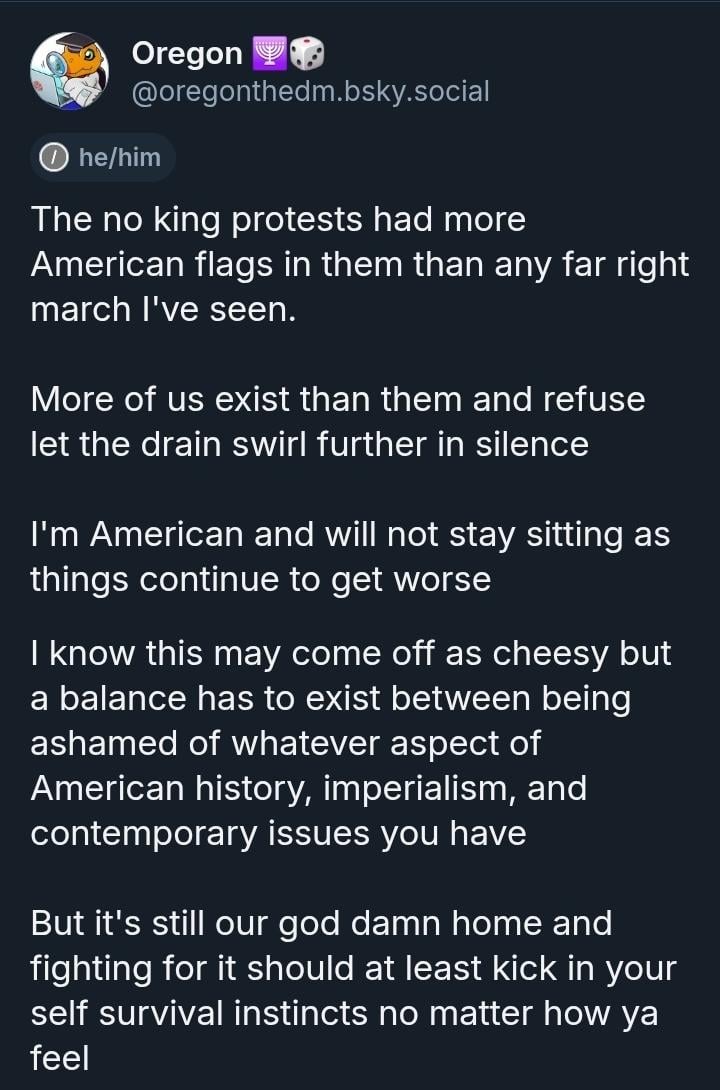
Task: Click the line starting "I'm American and will"
Action: click(350, 534)
